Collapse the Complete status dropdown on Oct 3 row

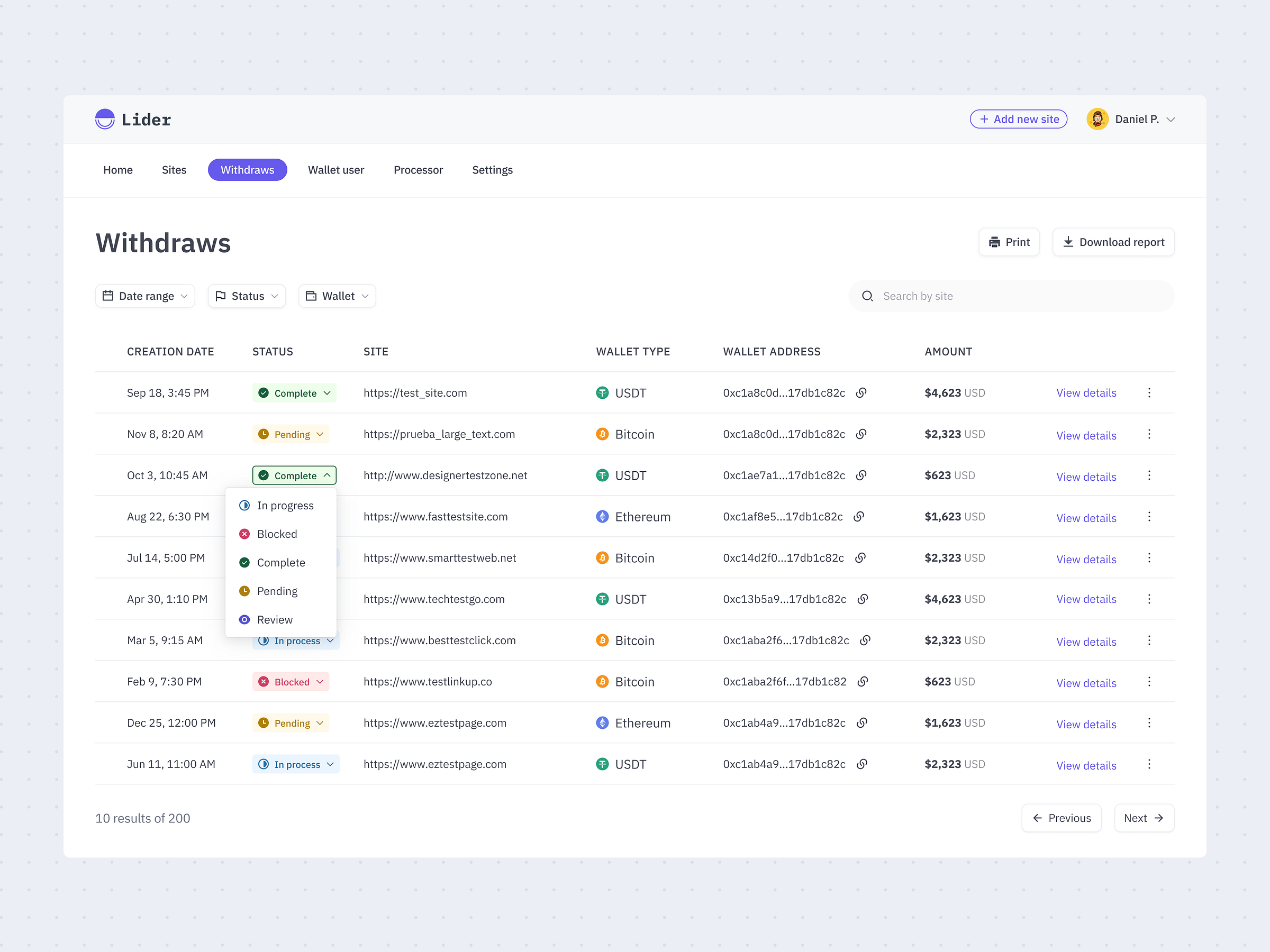(294, 475)
